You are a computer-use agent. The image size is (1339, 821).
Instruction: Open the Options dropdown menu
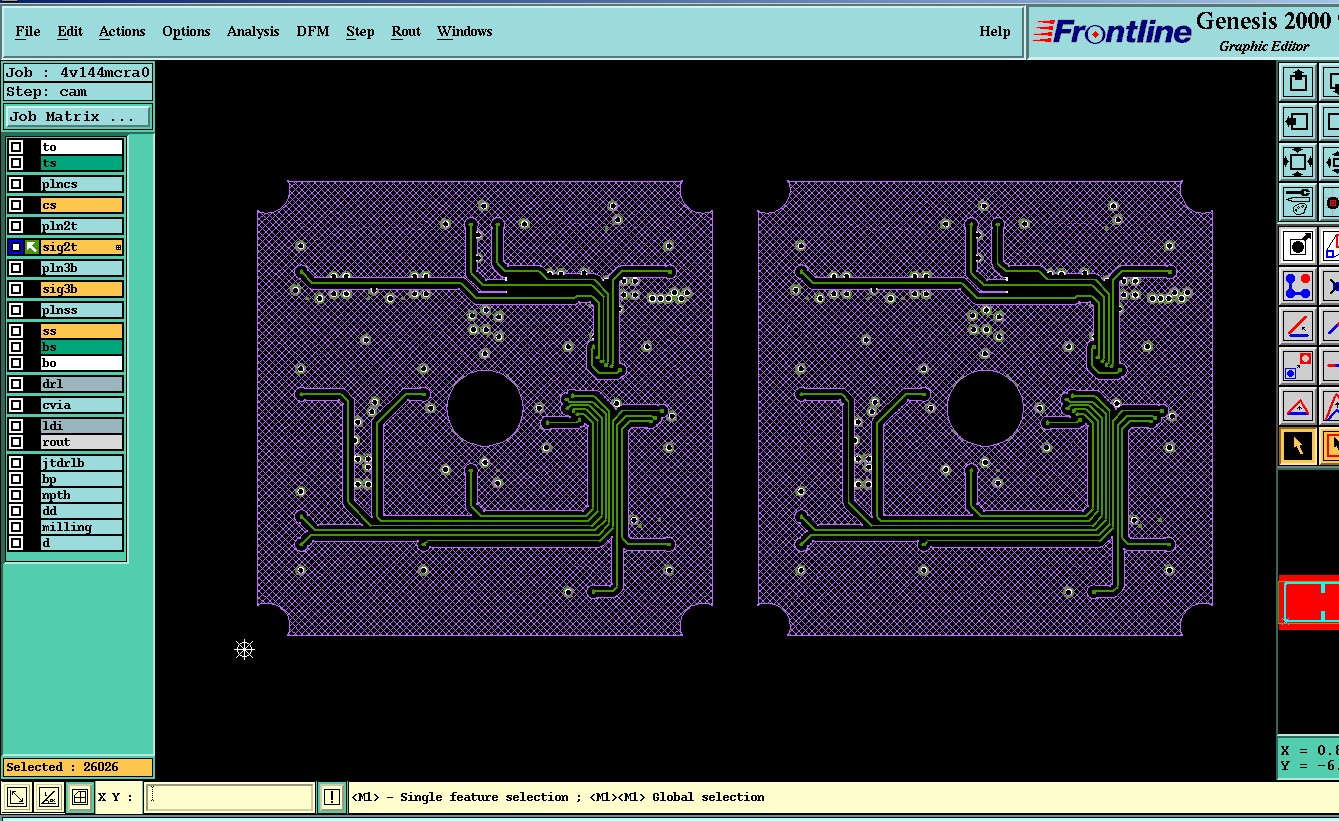click(x=186, y=31)
